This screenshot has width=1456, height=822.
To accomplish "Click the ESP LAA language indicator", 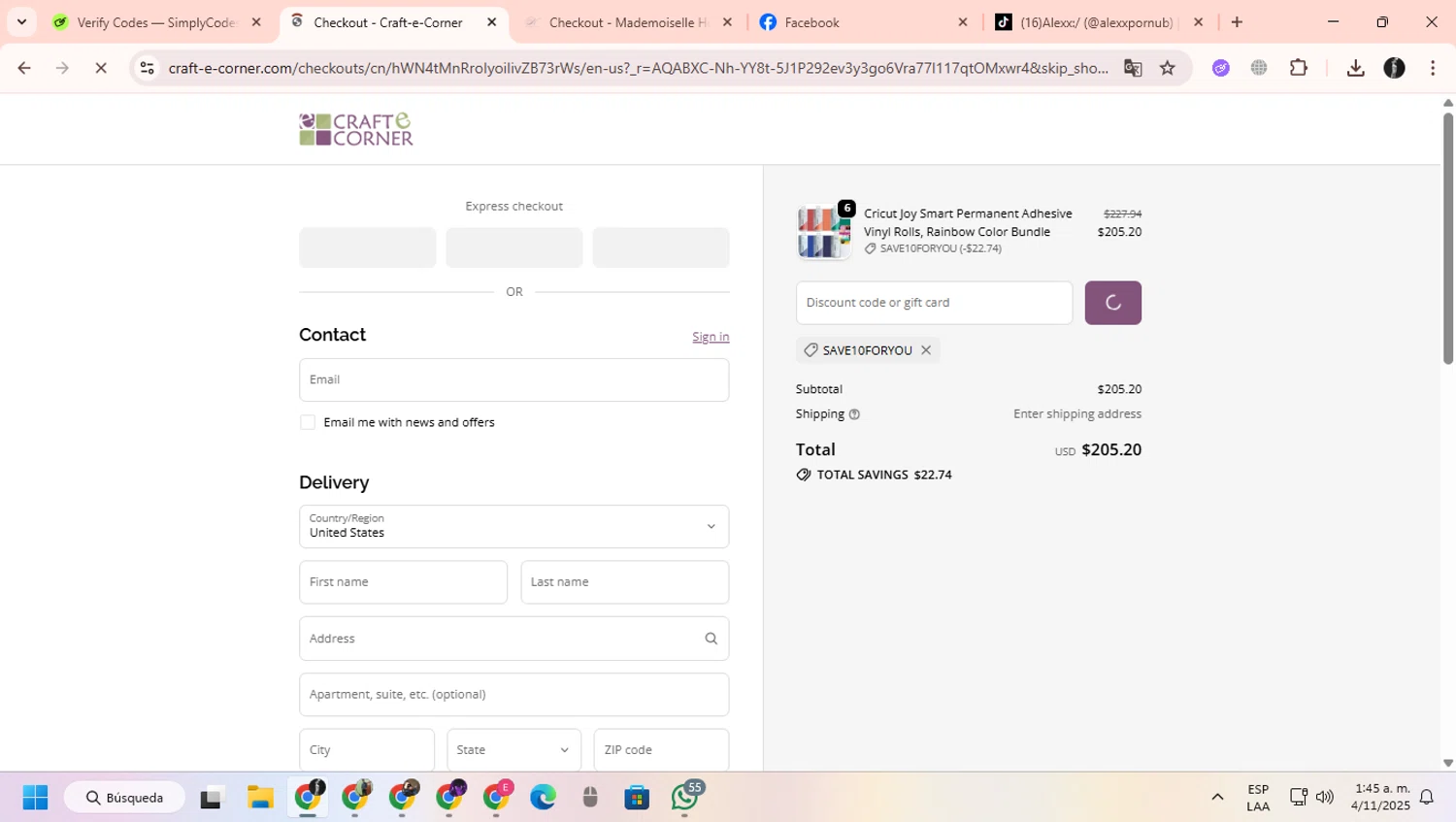I will [1258, 798].
